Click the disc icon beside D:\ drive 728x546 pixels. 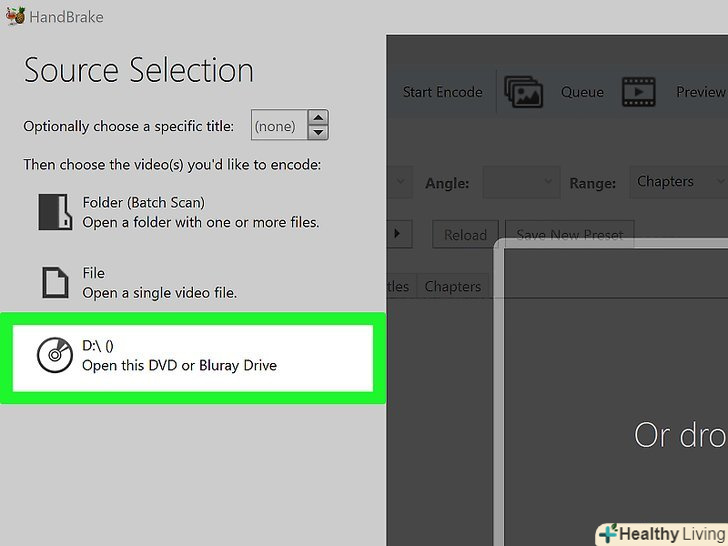click(x=55, y=355)
